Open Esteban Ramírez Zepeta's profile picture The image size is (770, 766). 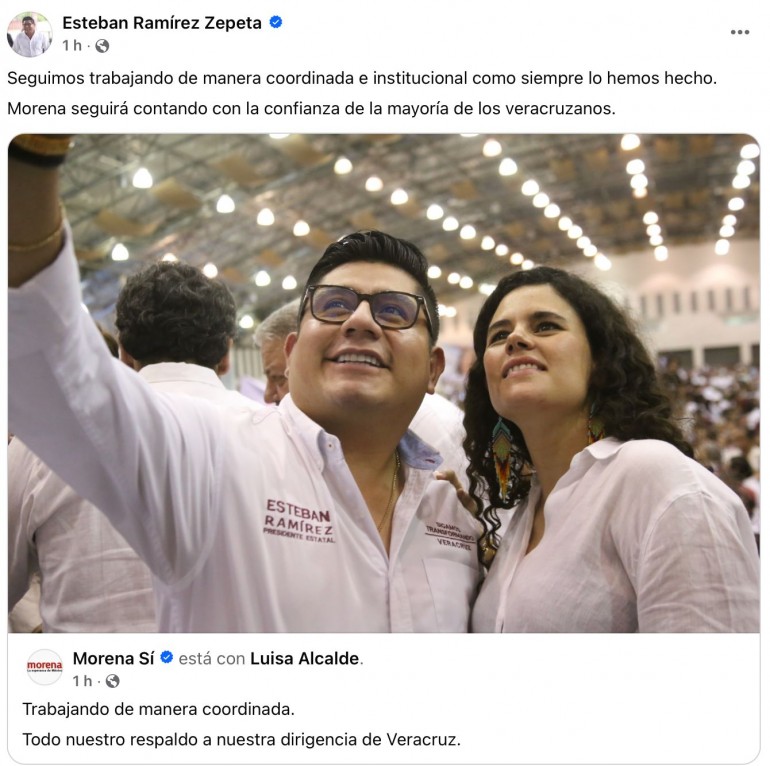coord(29,34)
